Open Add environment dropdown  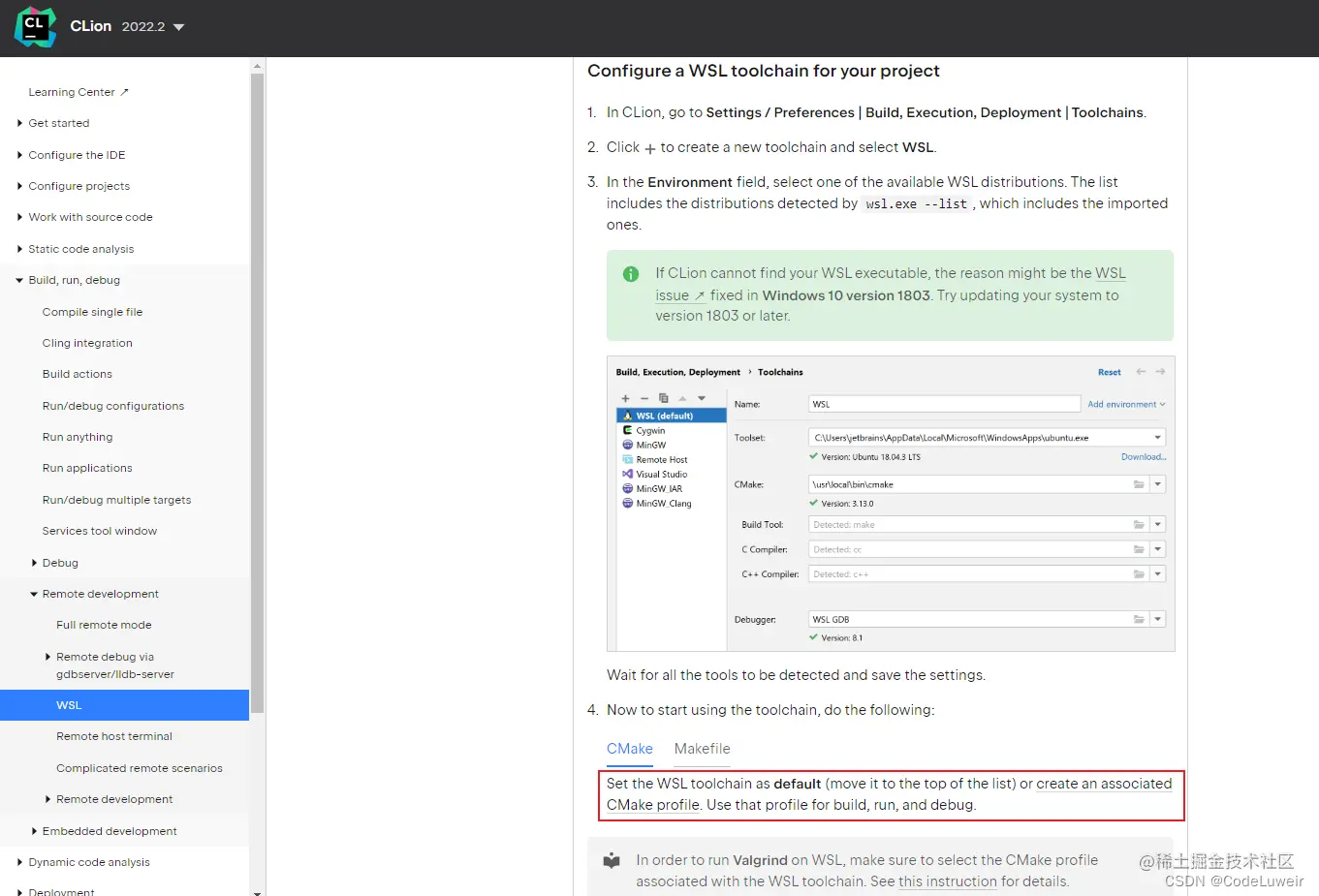point(1126,404)
